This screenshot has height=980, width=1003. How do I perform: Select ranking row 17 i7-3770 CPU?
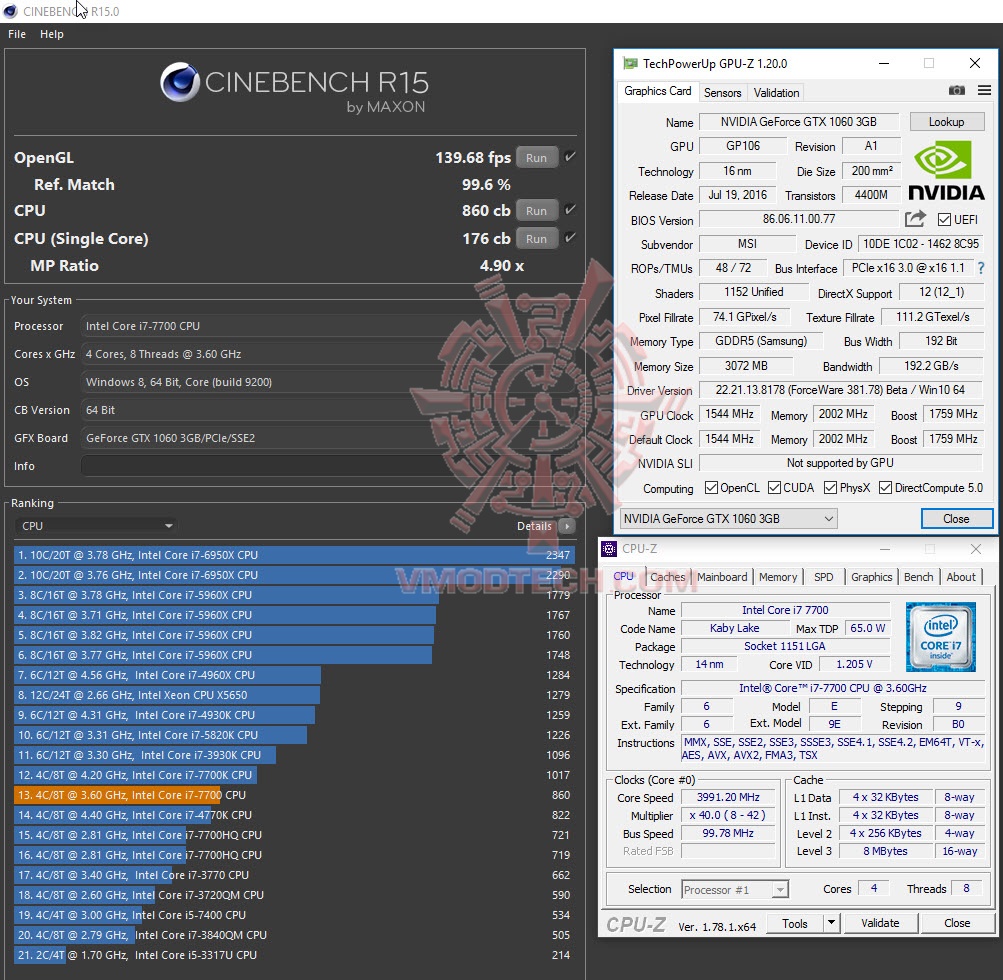[x=294, y=875]
